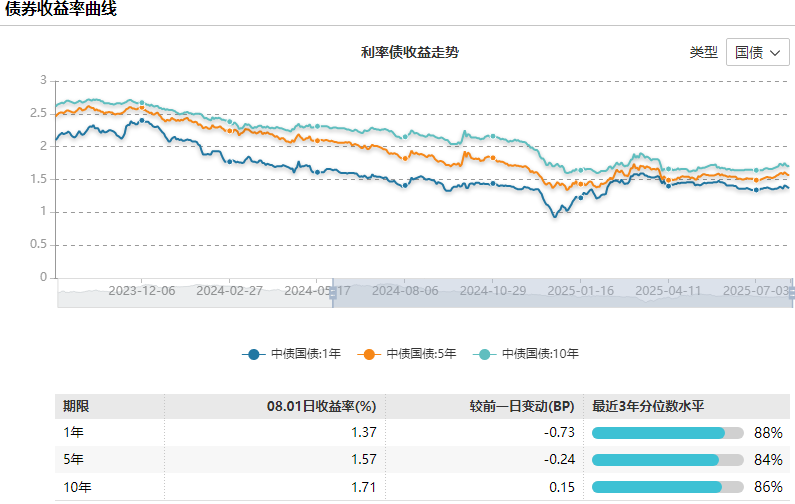This screenshot has width=795, height=504.
Task: Click the 2023-12-06 axis date label
Action: [141, 291]
